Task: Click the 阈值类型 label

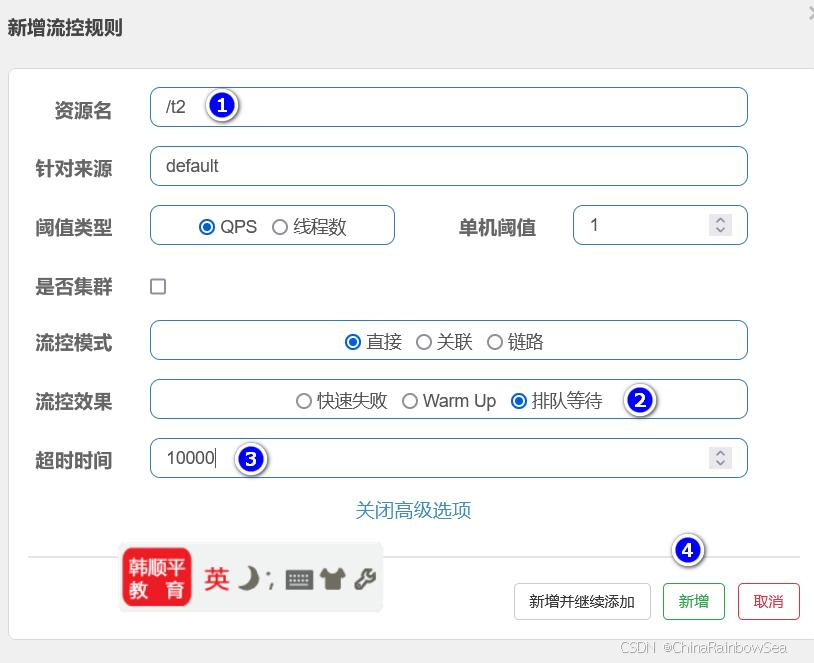Action: (74, 227)
